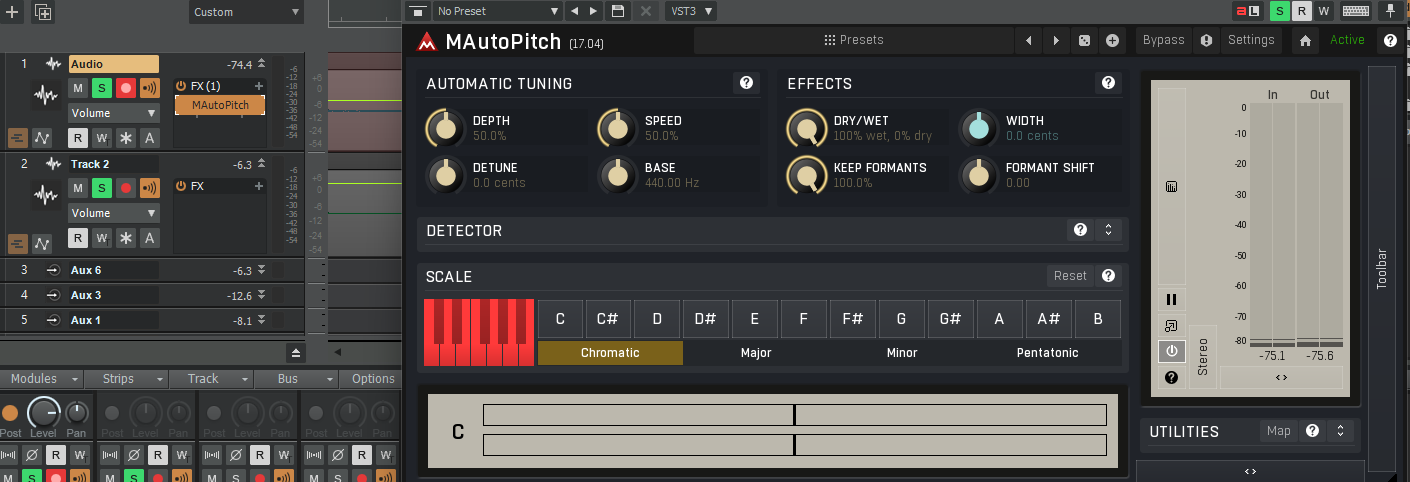Add an effect to Audio track FX rack
This screenshot has width=1410, height=482.
point(259,86)
